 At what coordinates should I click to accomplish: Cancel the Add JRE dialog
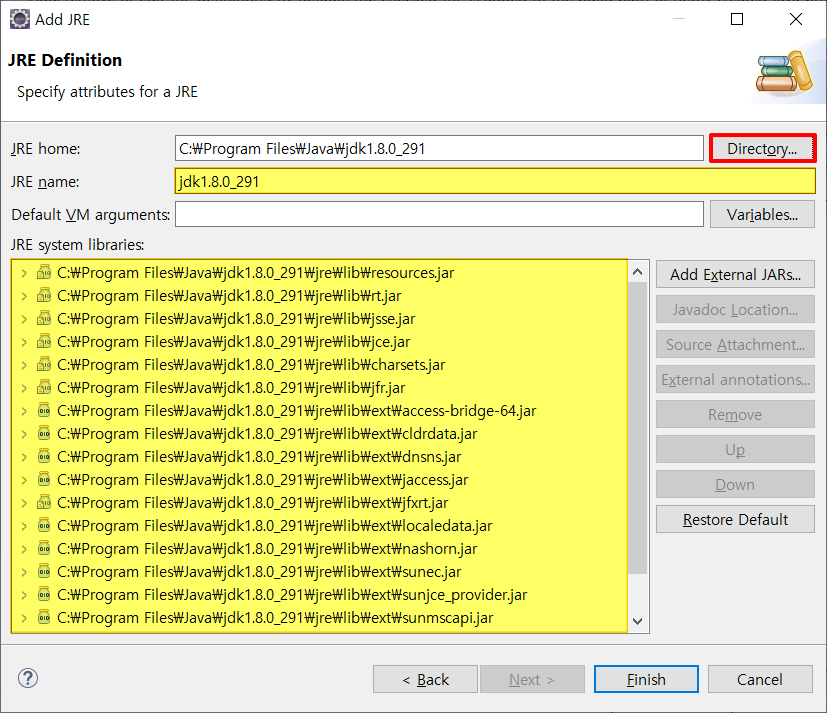[x=759, y=679]
